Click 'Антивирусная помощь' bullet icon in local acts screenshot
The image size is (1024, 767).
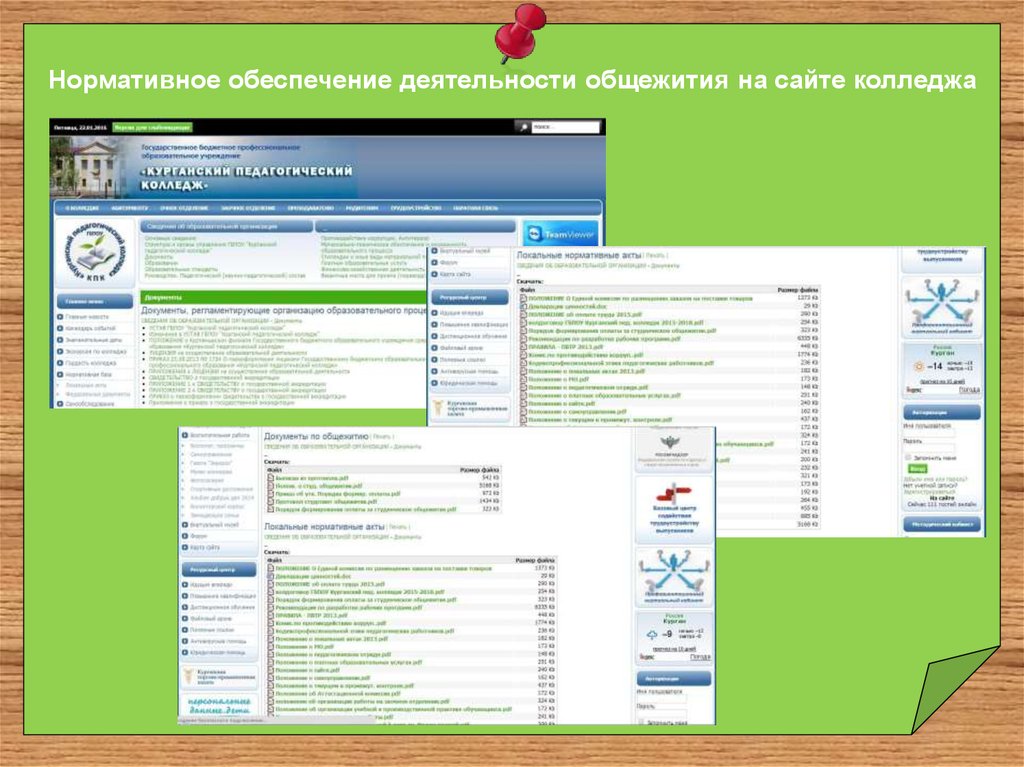[435, 371]
